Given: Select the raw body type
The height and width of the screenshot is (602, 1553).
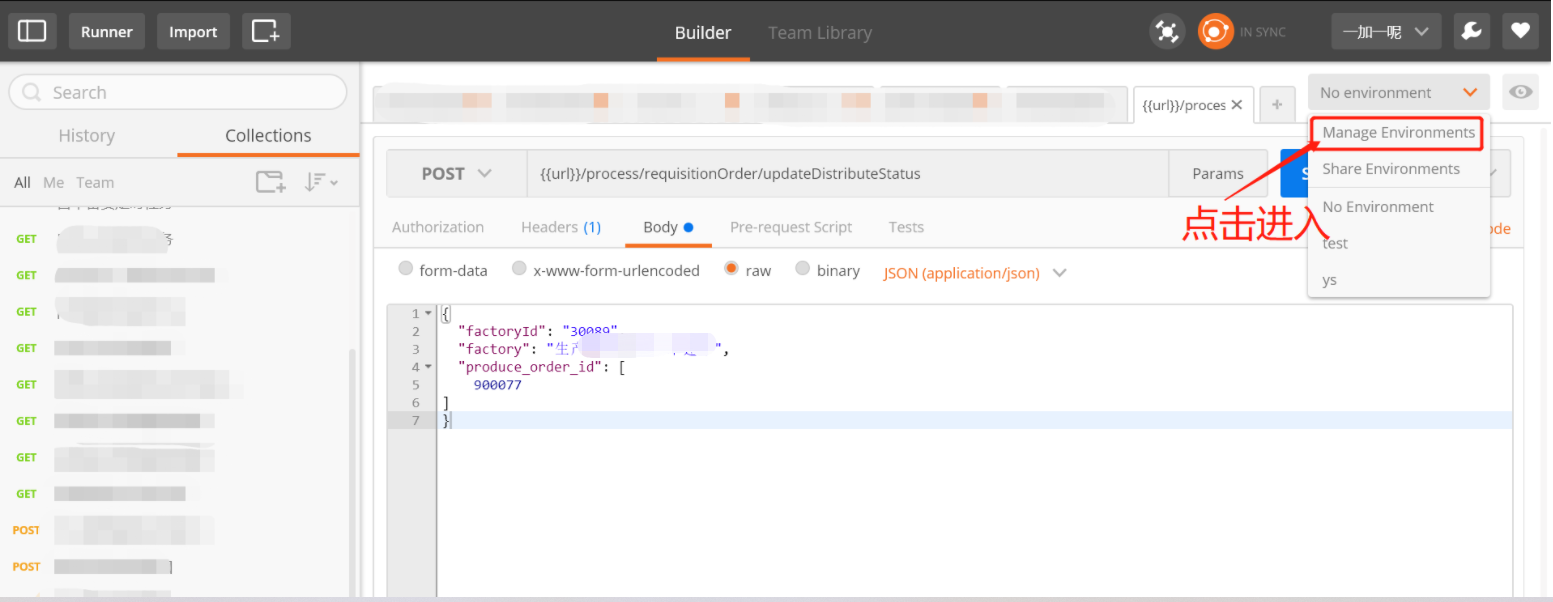Looking at the screenshot, I should pyautogui.click(x=731, y=269).
